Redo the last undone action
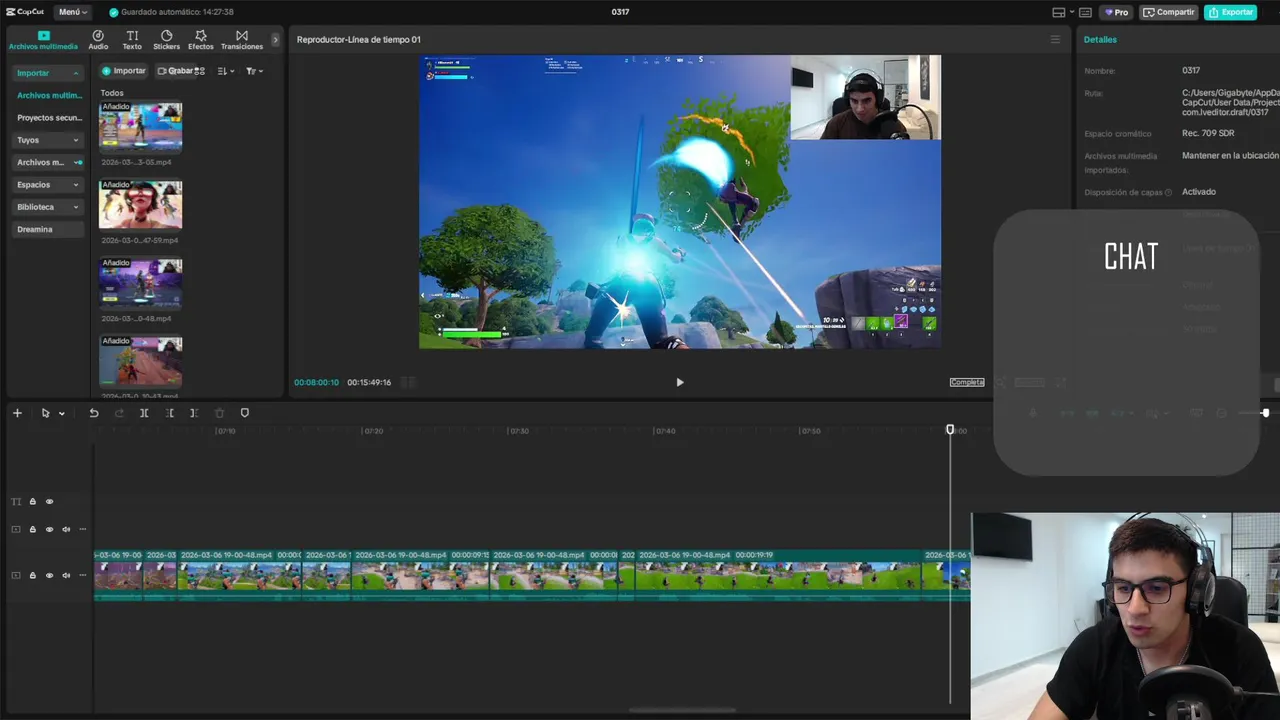 119,413
